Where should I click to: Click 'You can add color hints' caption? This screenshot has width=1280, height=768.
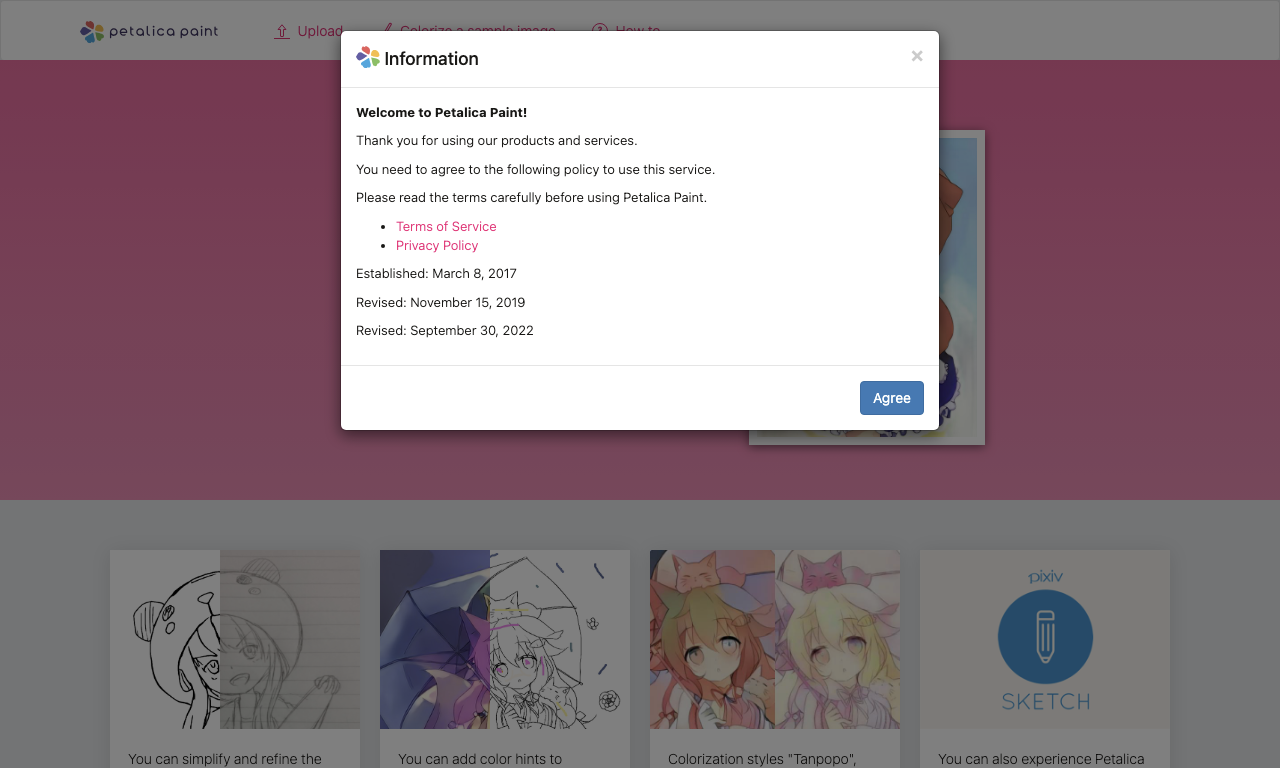tap(480, 759)
